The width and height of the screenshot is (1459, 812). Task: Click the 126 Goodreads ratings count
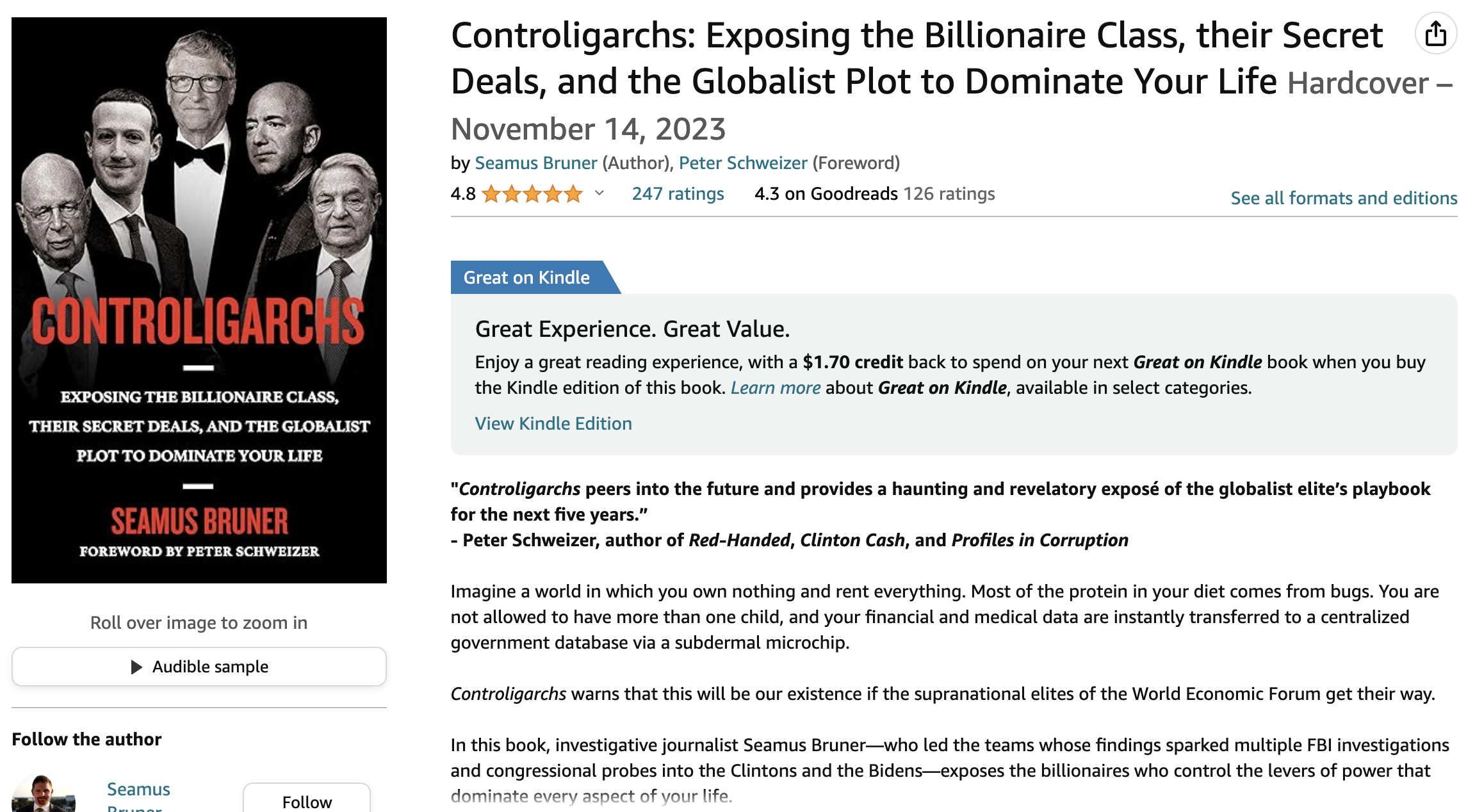(x=949, y=193)
